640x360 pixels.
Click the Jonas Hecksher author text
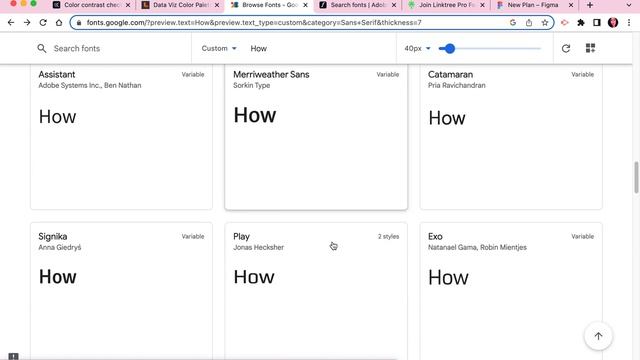pyautogui.click(x=258, y=247)
